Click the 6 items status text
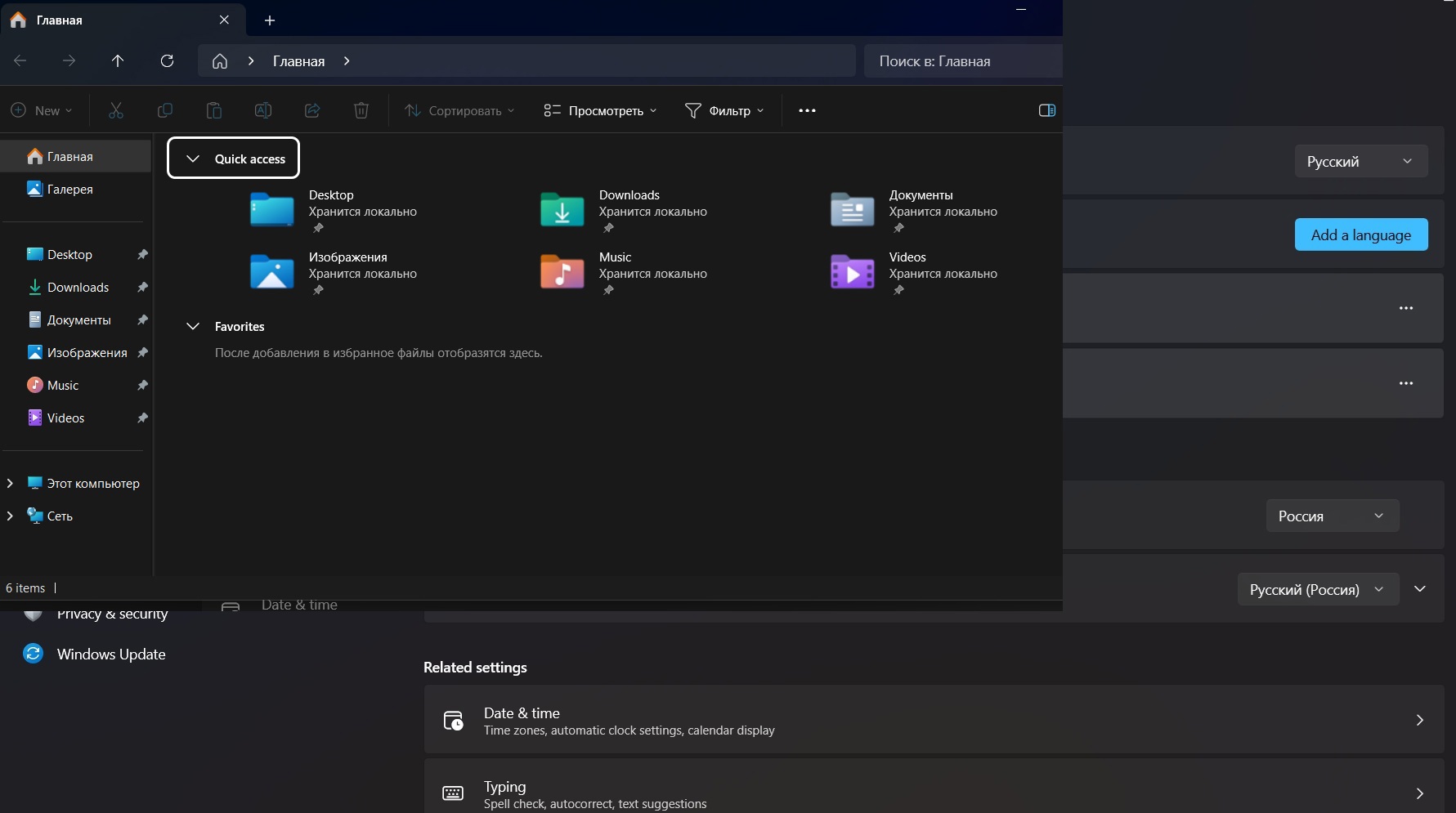Viewport: 1456px width, 813px height. click(x=25, y=588)
